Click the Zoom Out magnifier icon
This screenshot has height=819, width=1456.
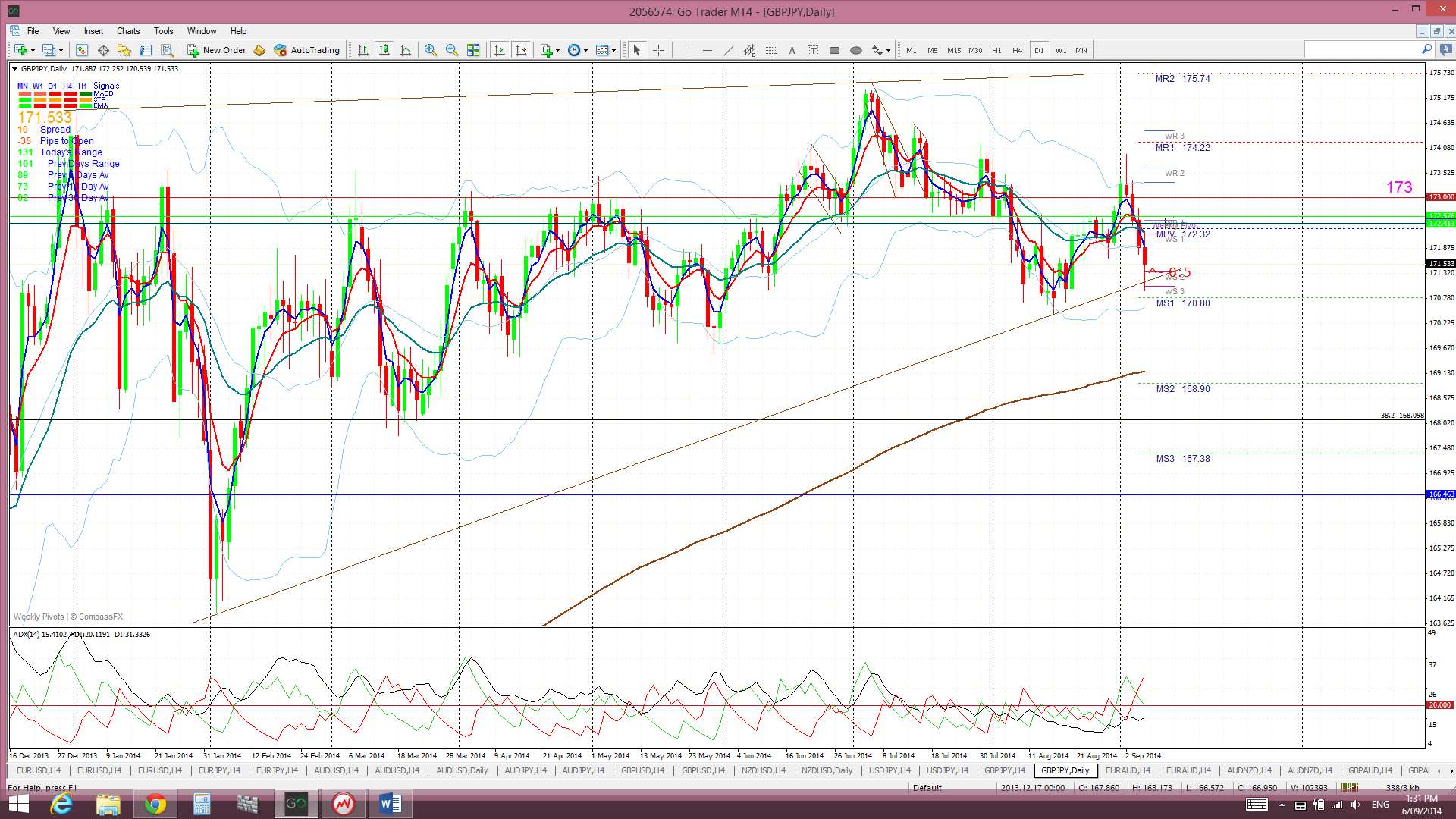point(452,50)
